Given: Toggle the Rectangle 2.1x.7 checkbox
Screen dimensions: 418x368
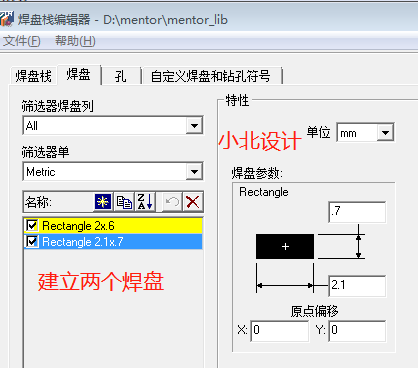Looking at the screenshot, I should click(32, 241).
